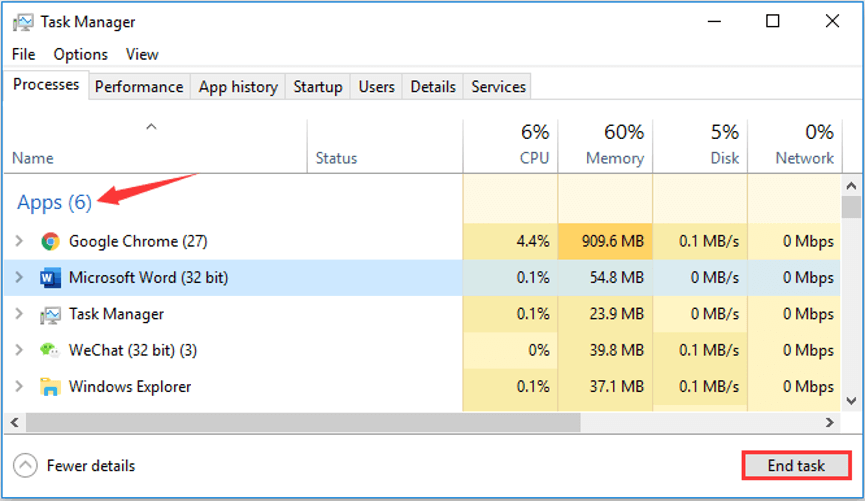865x501 pixels.
Task: Click the Microsoft Word app icon
Action: click(50, 278)
